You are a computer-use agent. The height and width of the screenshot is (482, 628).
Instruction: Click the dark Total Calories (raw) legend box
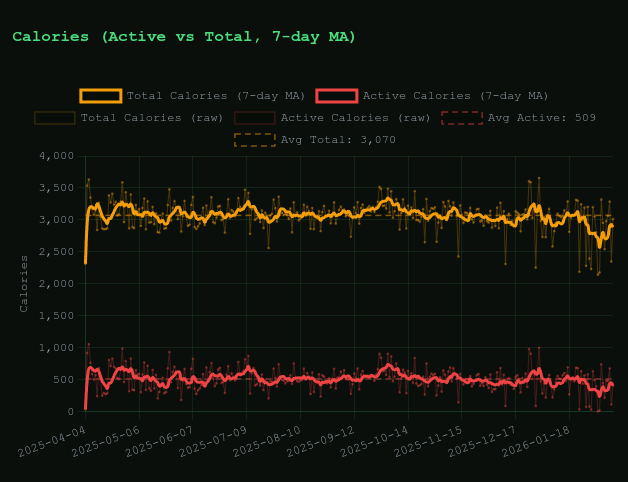click(55, 118)
